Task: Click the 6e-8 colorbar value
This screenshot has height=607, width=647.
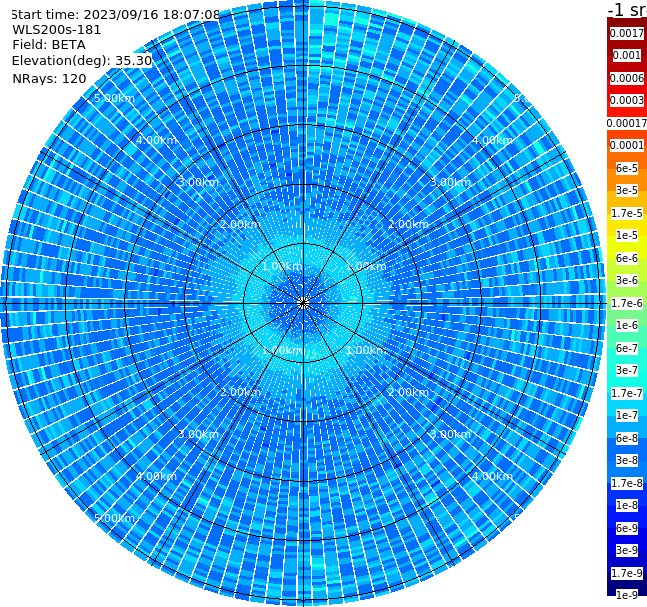Action: [627, 438]
